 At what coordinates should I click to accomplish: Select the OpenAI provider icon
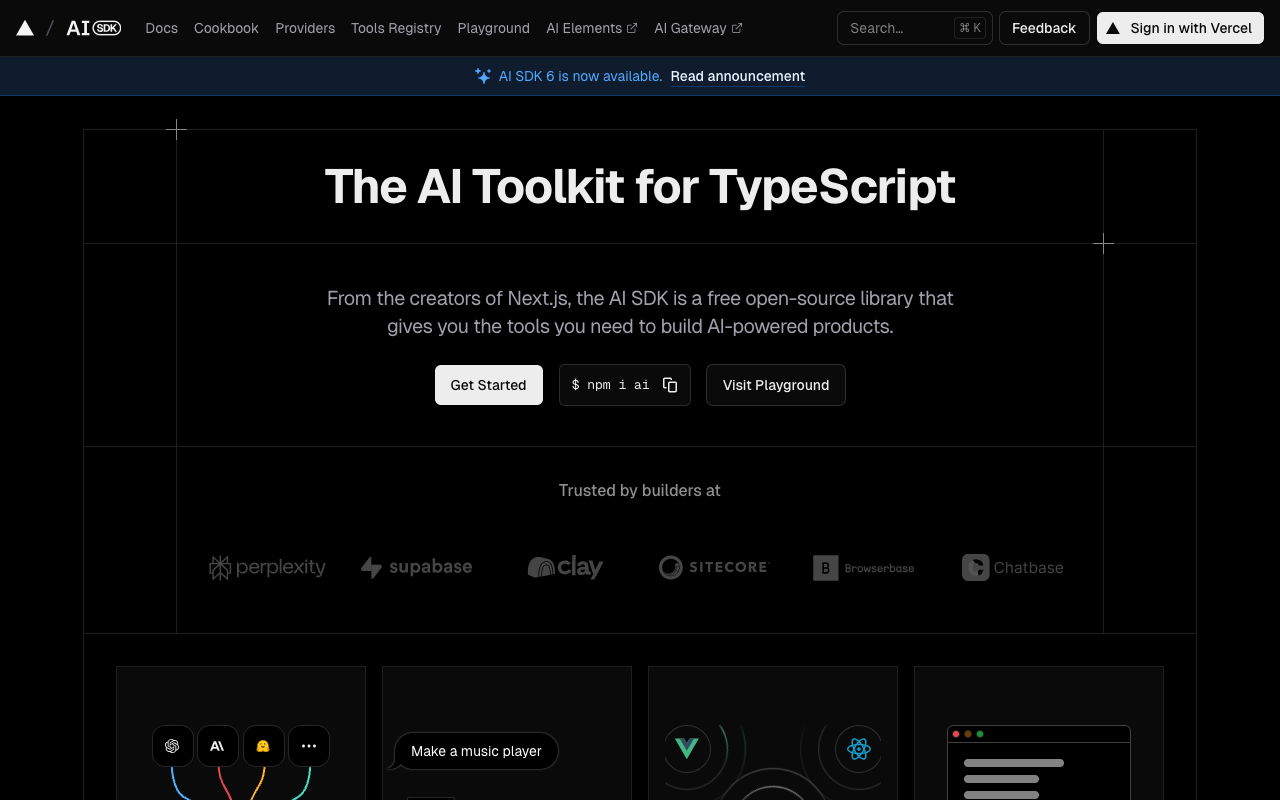click(x=172, y=745)
